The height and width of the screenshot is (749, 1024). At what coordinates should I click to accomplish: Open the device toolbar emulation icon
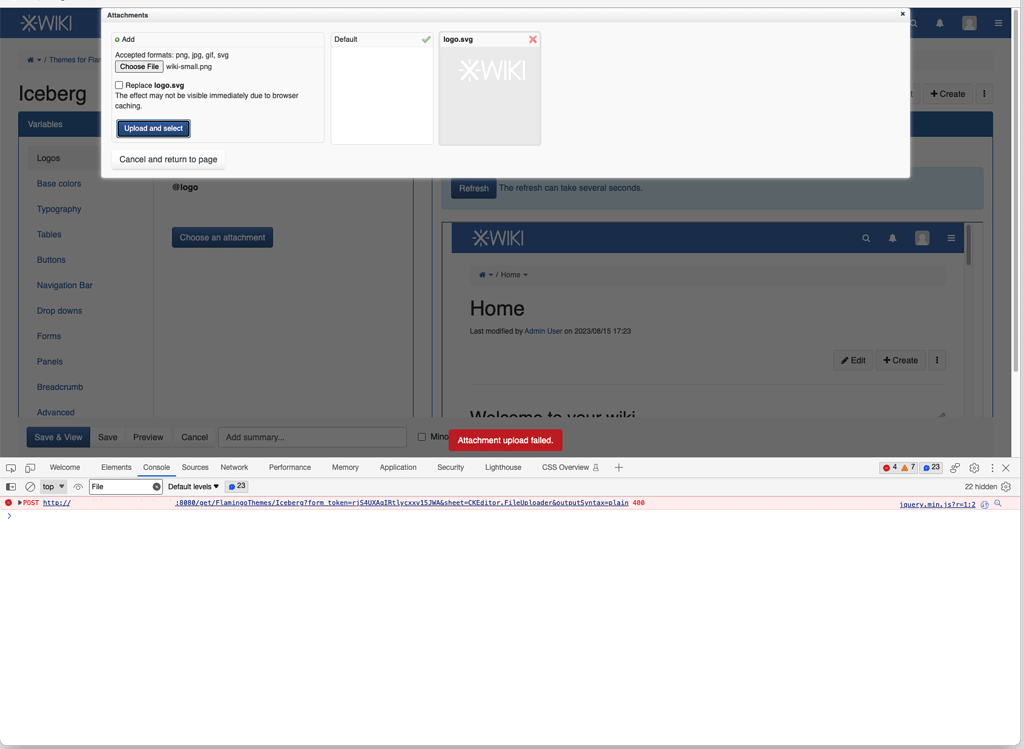pyautogui.click(x=30, y=467)
